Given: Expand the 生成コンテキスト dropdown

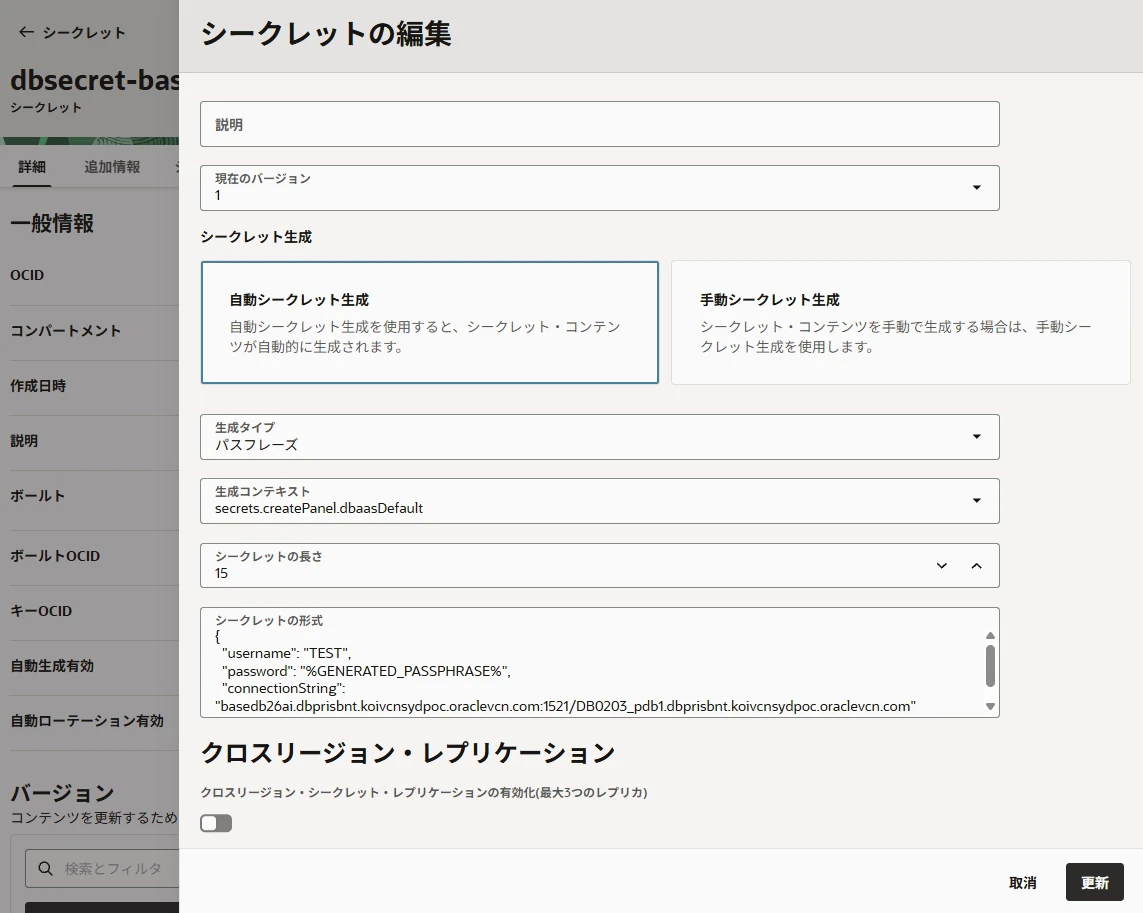Looking at the screenshot, I should tap(599, 501).
